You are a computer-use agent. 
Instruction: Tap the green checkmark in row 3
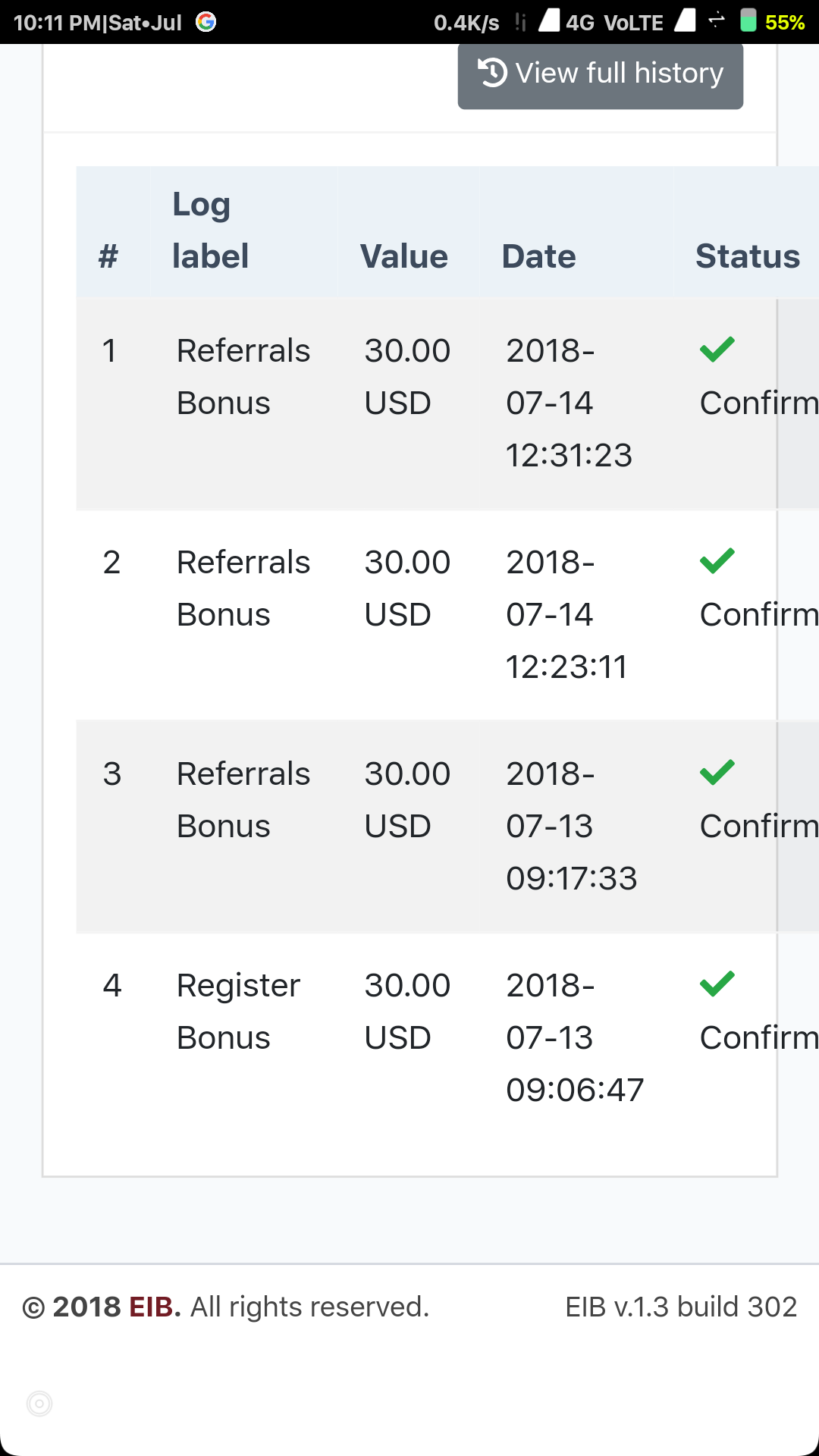click(x=717, y=773)
